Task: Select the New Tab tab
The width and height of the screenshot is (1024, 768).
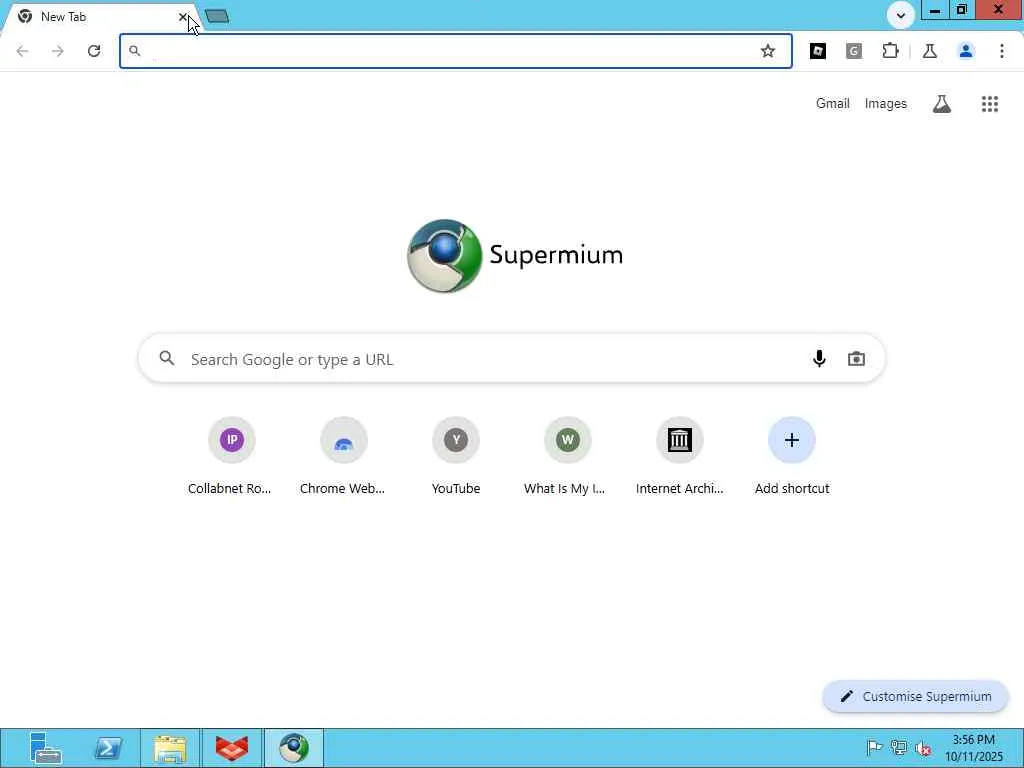Action: click(x=98, y=17)
